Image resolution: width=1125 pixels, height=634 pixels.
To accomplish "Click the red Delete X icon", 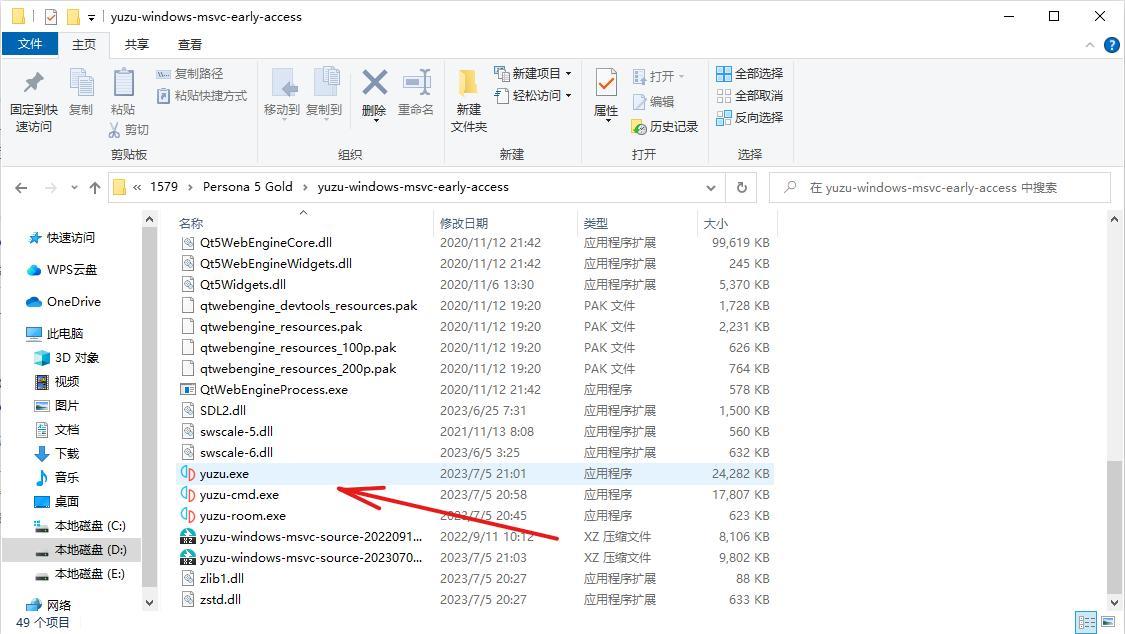I will tap(374, 83).
